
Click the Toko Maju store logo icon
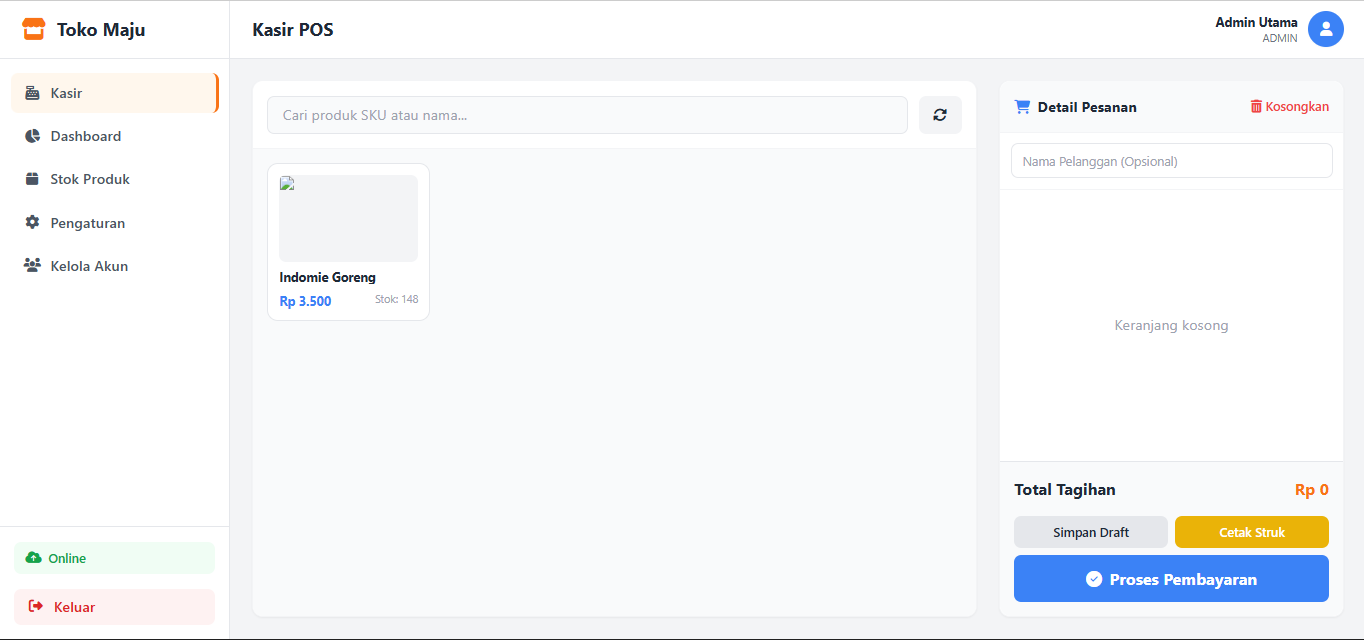click(x=34, y=30)
